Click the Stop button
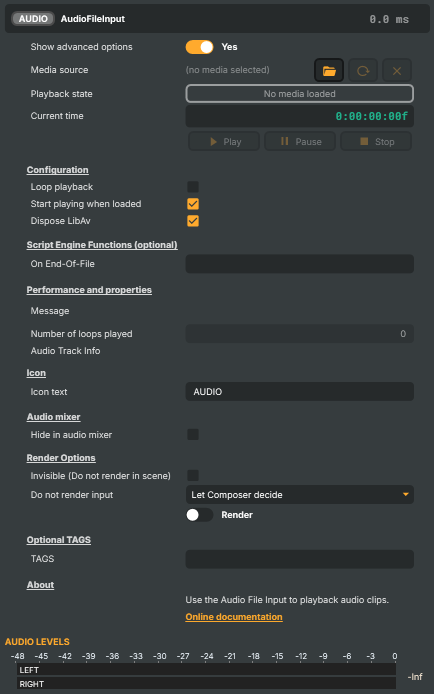The height and width of the screenshot is (694, 434). 376,142
